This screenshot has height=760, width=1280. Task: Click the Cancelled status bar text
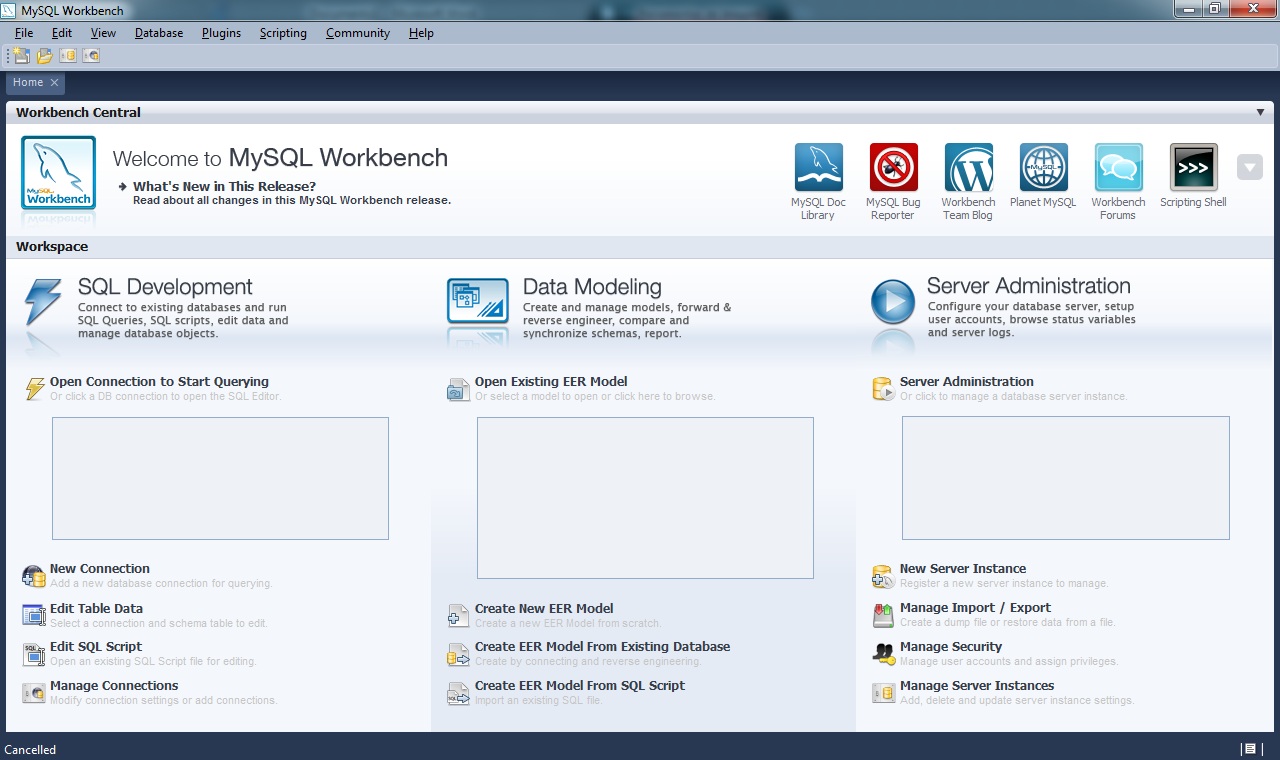(x=30, y=749)
